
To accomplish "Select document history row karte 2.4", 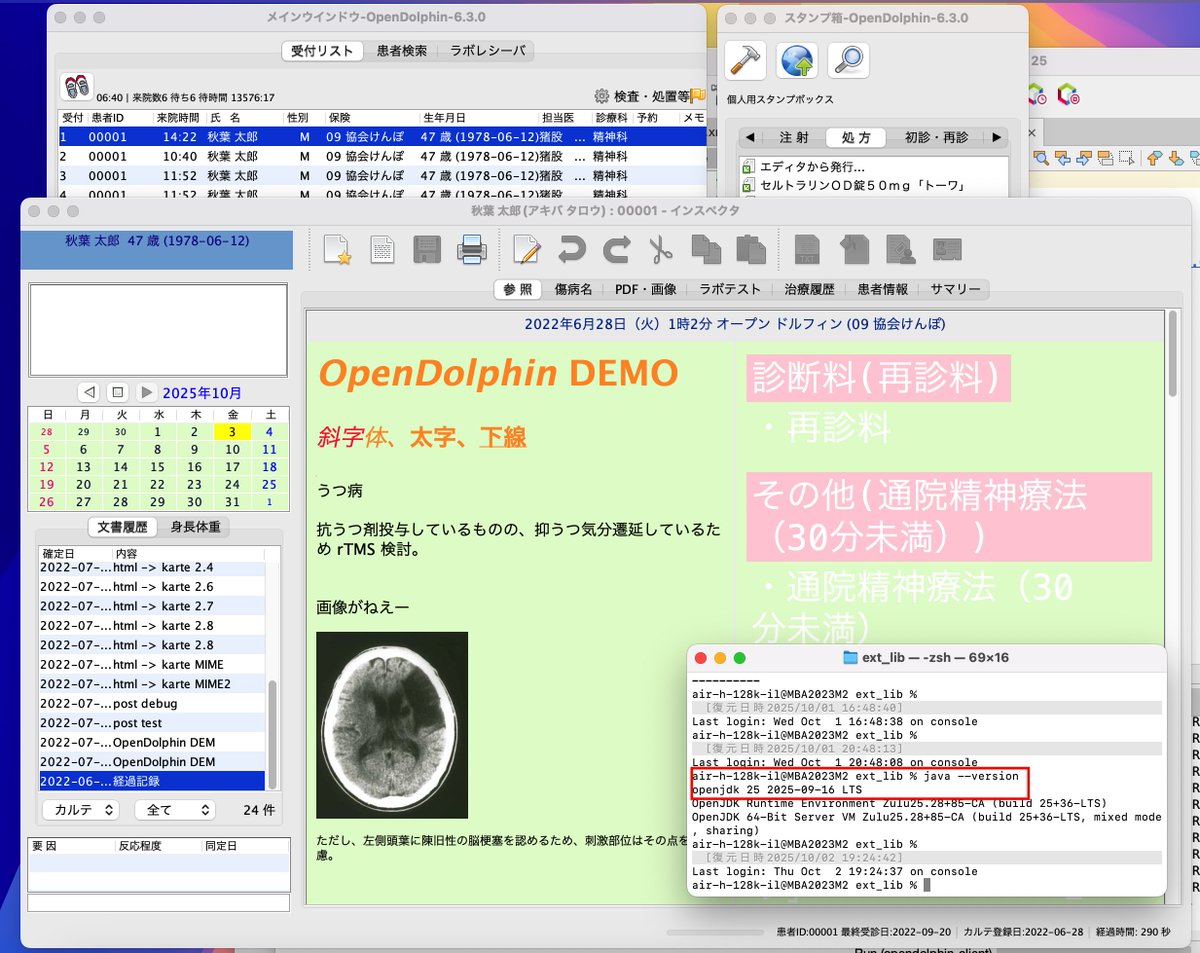I will click(x=152, y=567).
